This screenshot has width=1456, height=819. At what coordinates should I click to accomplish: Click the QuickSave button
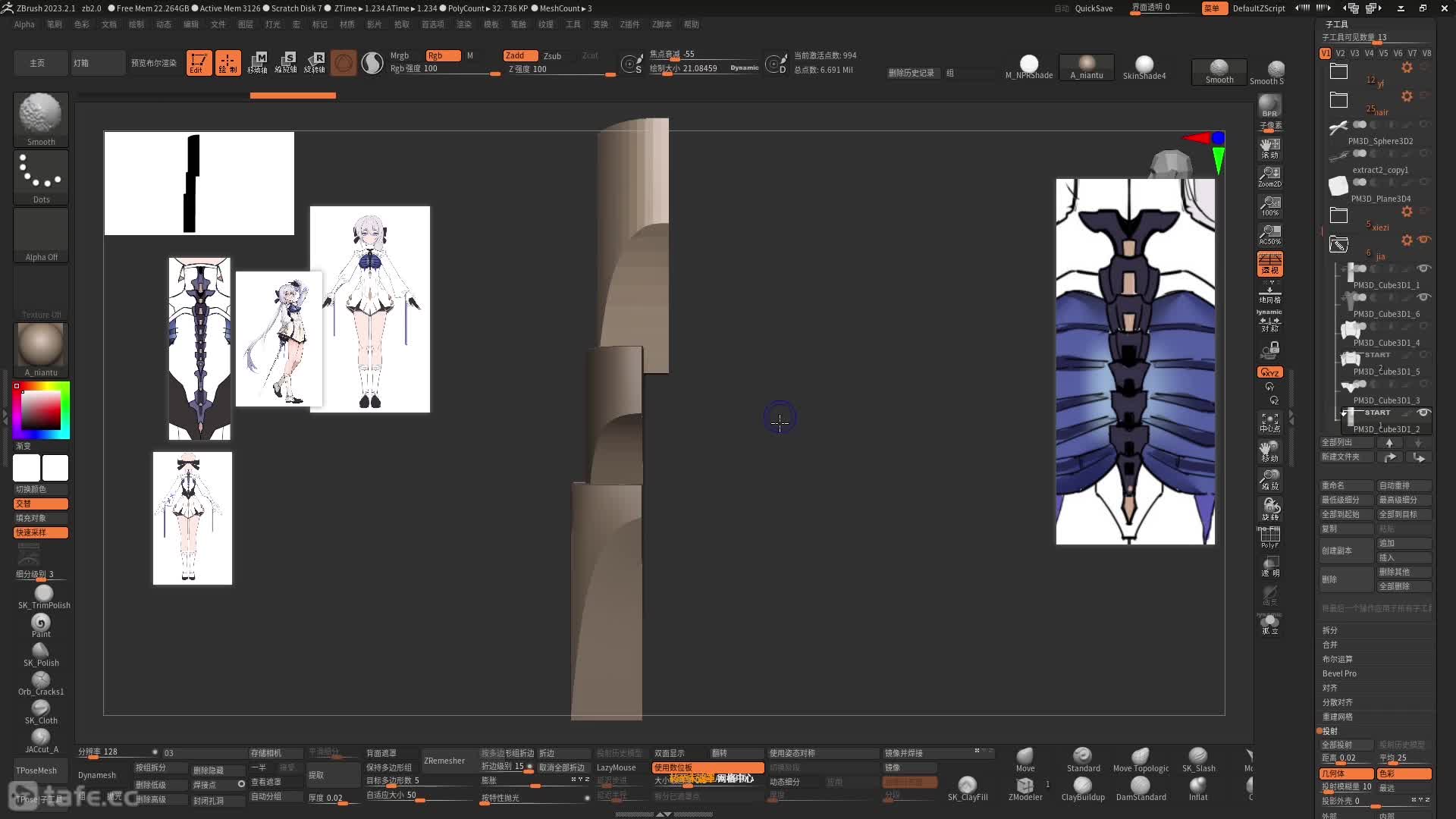[1094, 8]
